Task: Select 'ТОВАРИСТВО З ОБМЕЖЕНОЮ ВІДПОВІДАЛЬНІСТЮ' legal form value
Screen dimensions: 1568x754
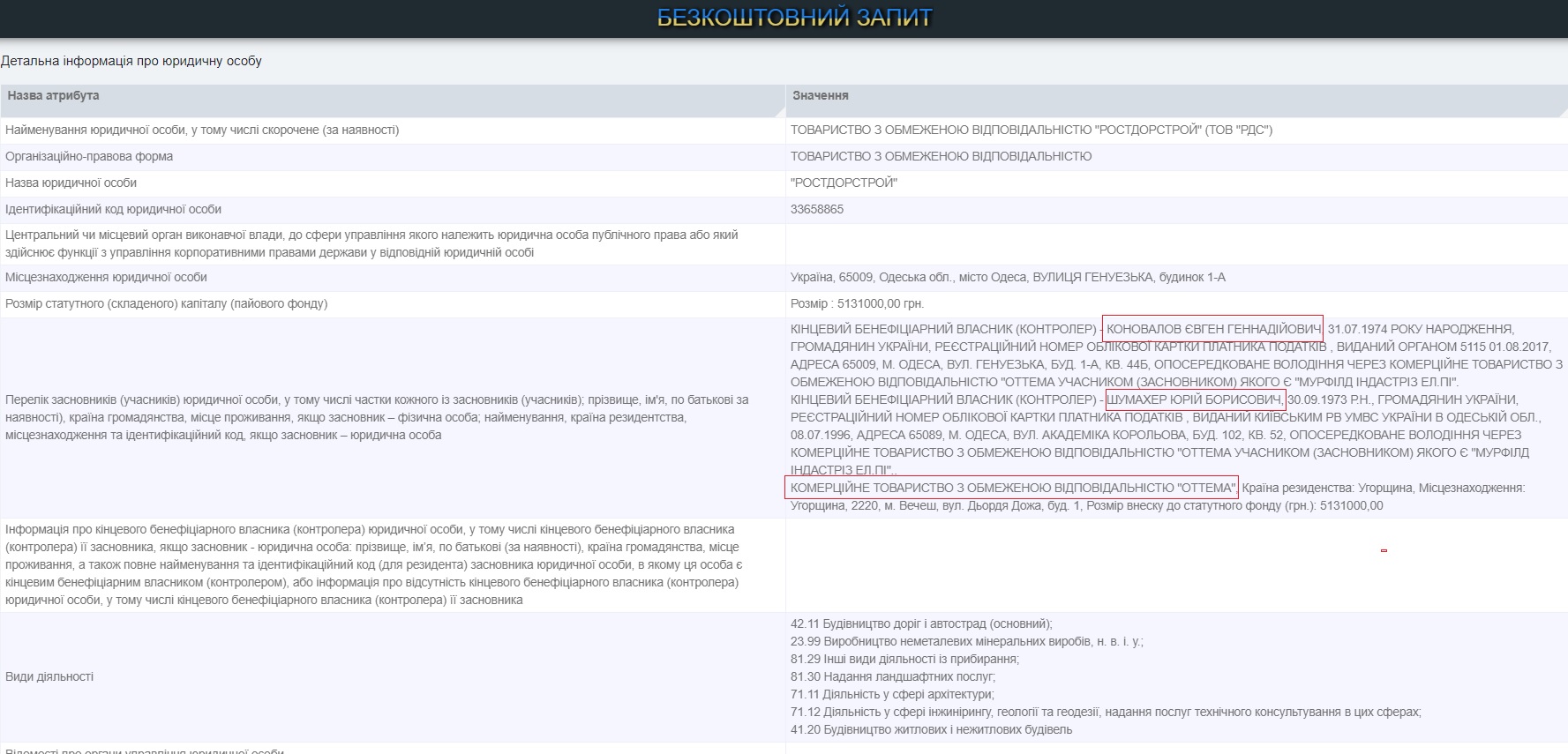Action: 942,156
